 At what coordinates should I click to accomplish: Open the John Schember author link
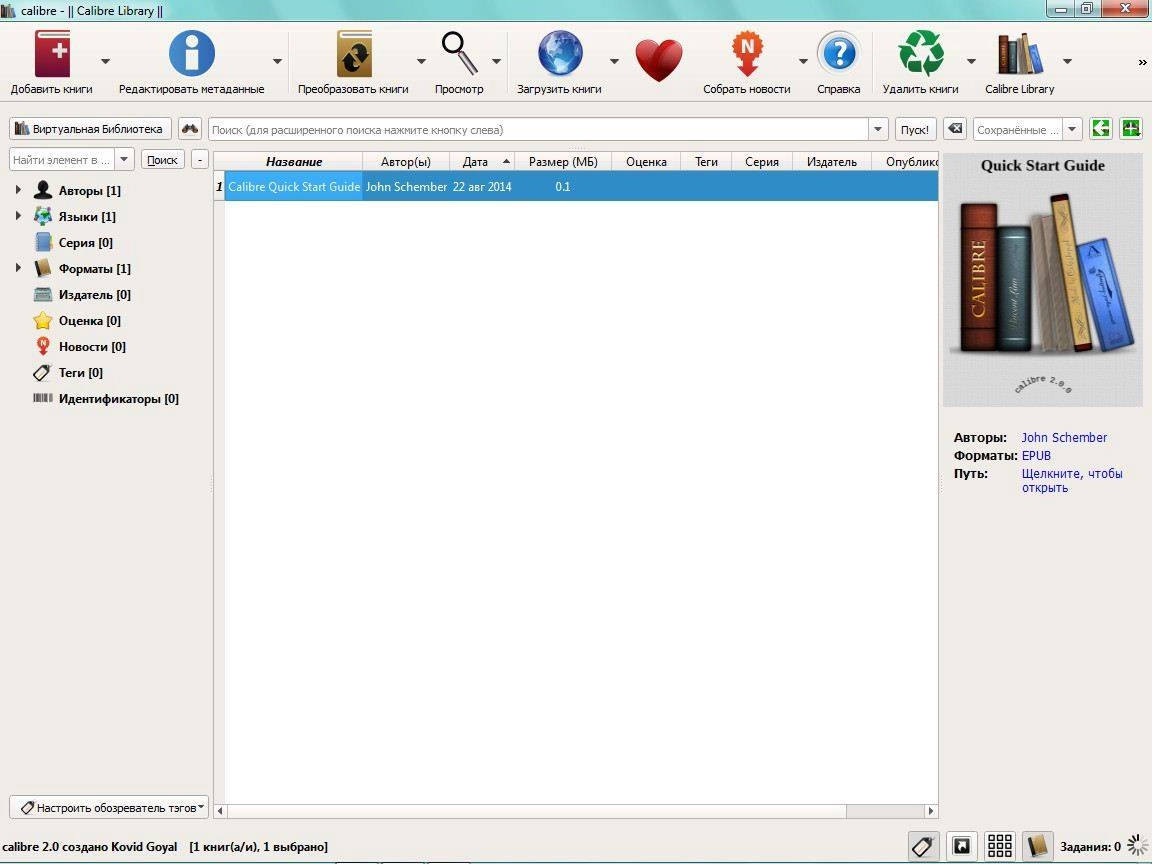[x=1064, y=437]
